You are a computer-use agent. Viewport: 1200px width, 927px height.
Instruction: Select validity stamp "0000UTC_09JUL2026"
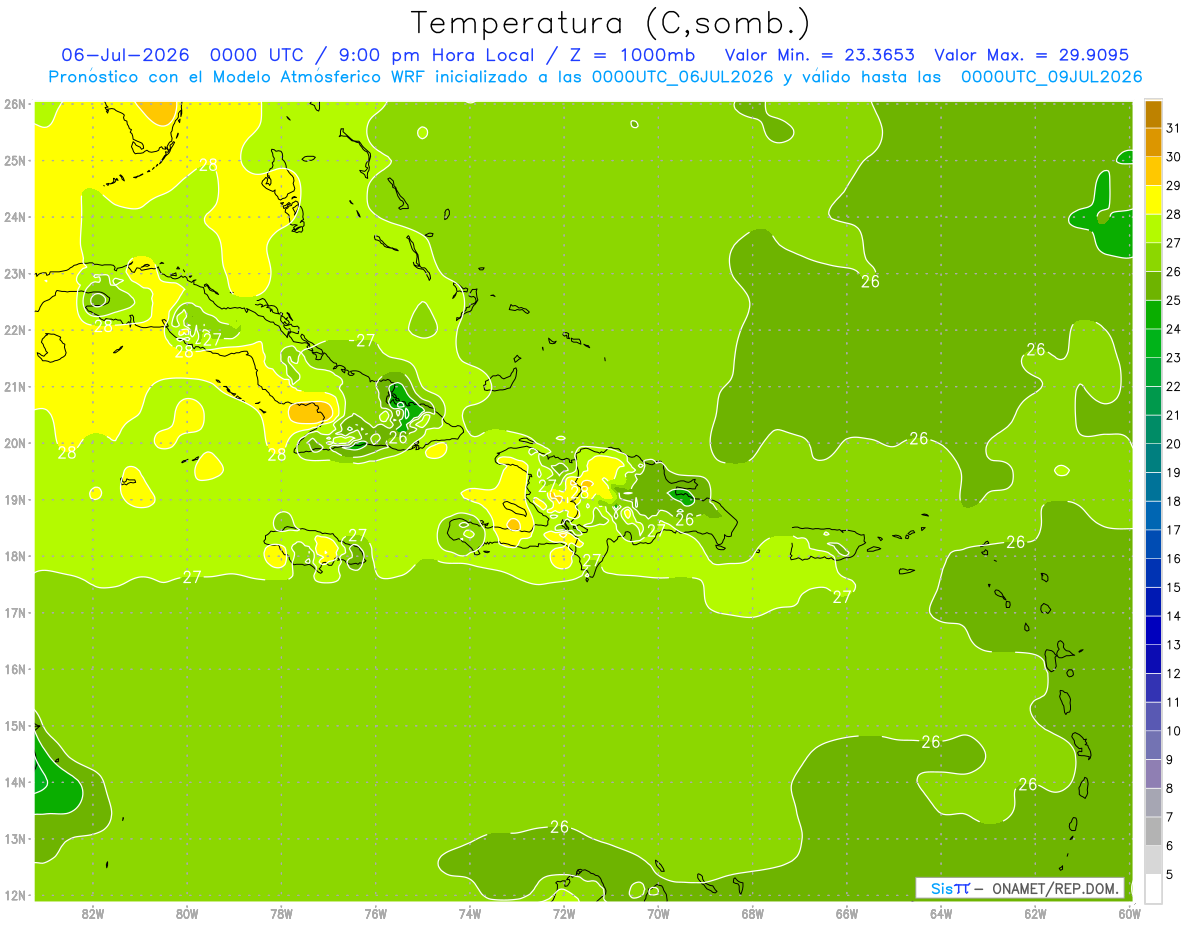(1051, 77)
